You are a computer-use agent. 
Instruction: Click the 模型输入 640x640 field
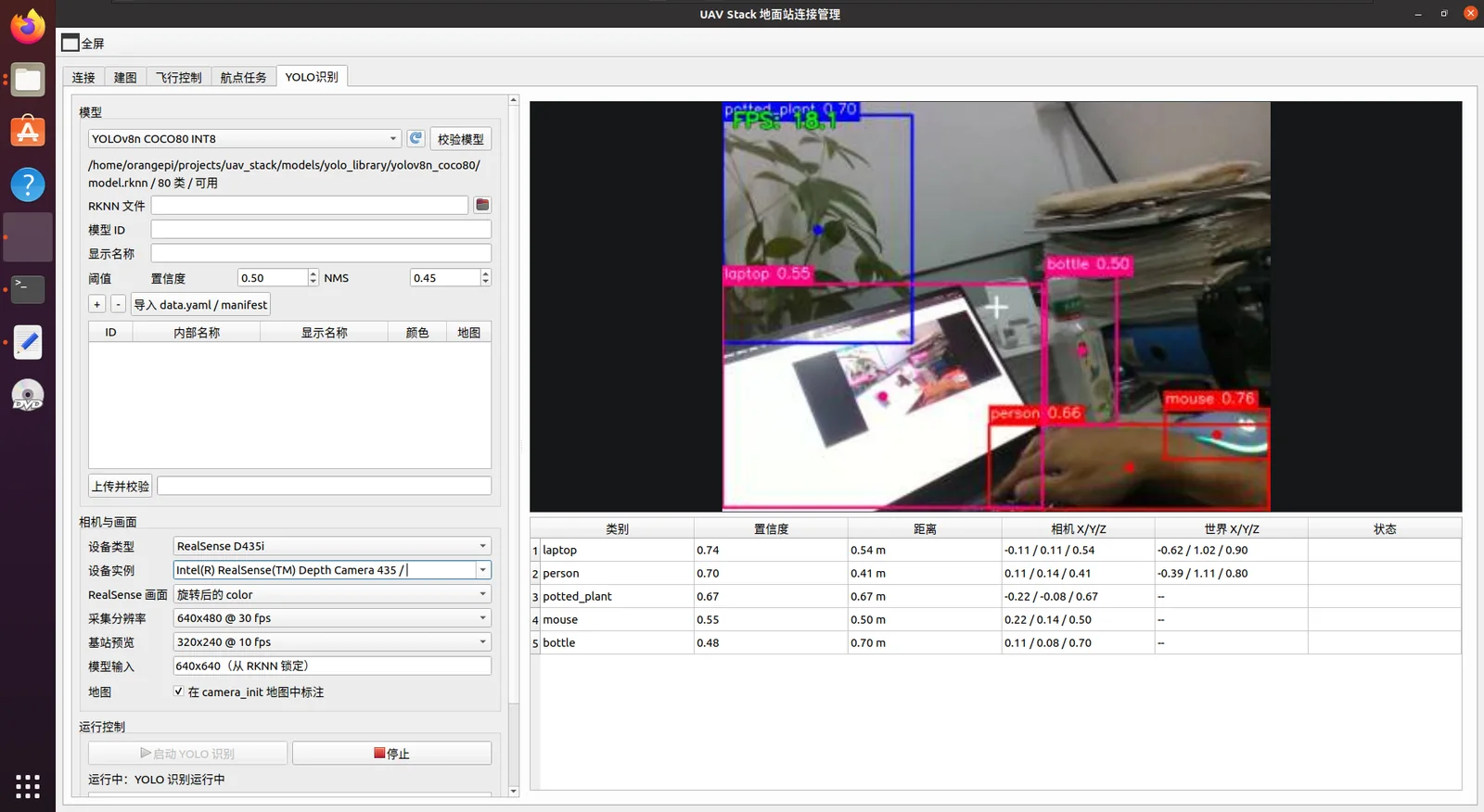point(332,666)
